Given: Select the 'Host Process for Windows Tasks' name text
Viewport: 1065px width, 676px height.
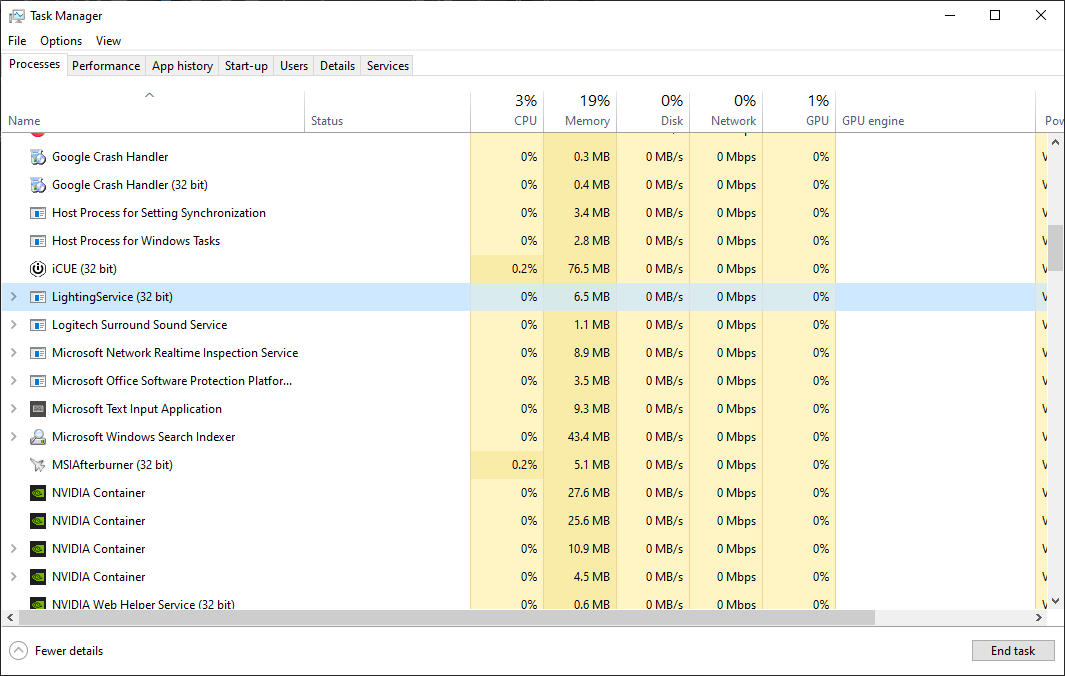Looking at the screenshot, I should (x=136, y=241).
